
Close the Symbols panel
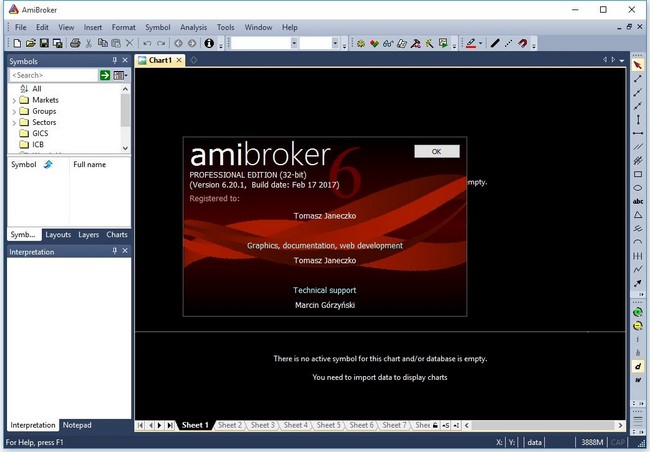pyautogui.click(x=125, y=61)
